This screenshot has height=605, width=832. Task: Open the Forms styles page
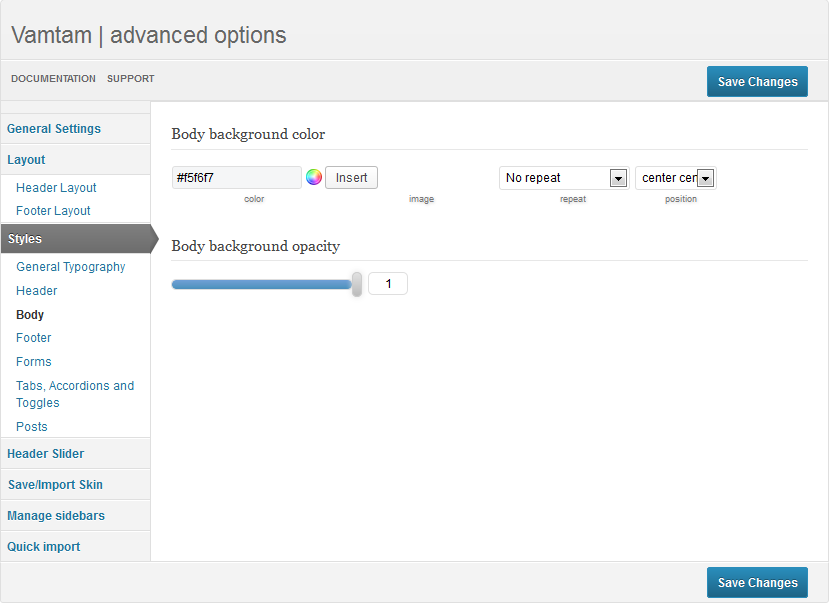click(x=33, y=362)
